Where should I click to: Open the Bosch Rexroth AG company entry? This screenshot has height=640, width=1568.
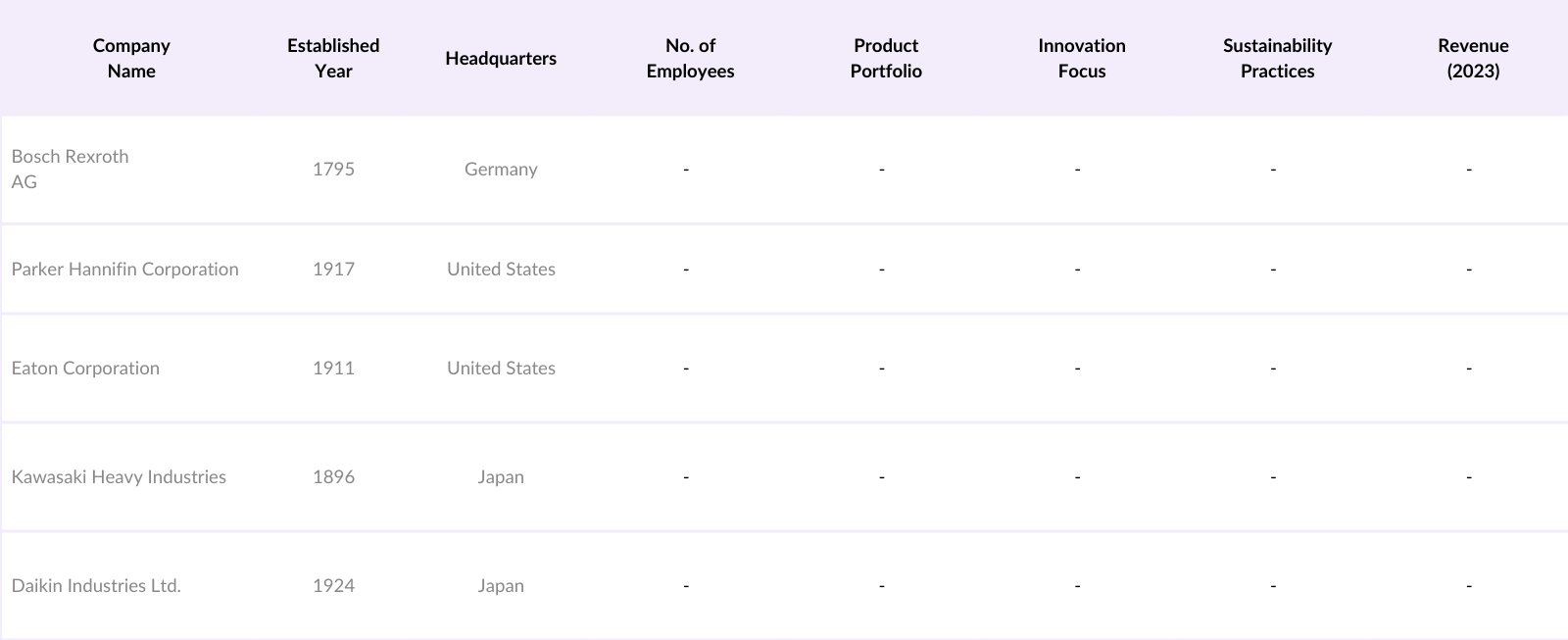click(x=70, y=169)
